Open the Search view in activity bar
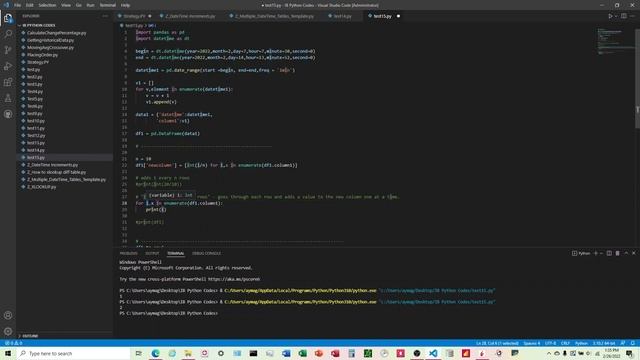 pos(8,34)
